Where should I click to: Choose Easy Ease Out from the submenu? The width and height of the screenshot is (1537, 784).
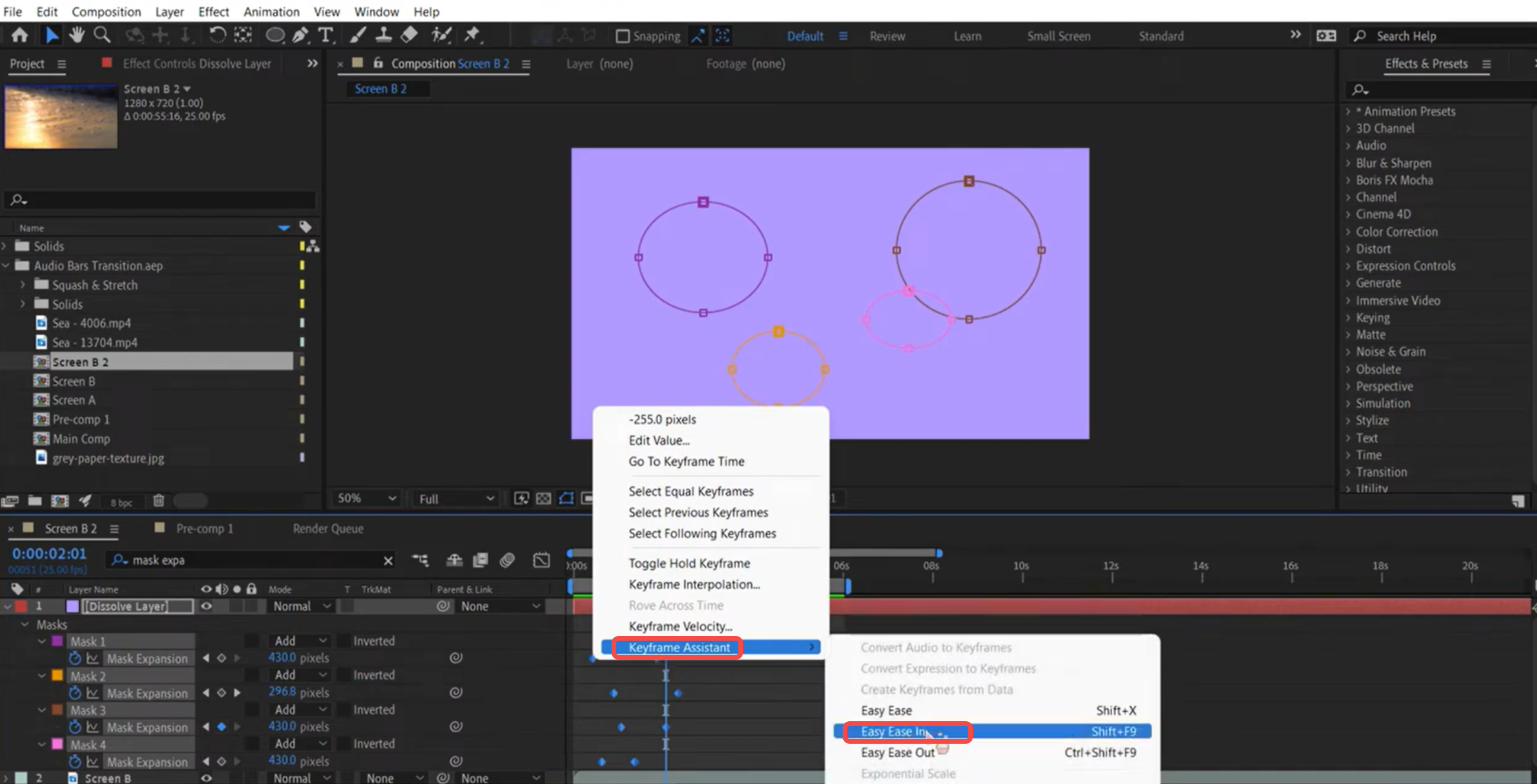point(898,753)
